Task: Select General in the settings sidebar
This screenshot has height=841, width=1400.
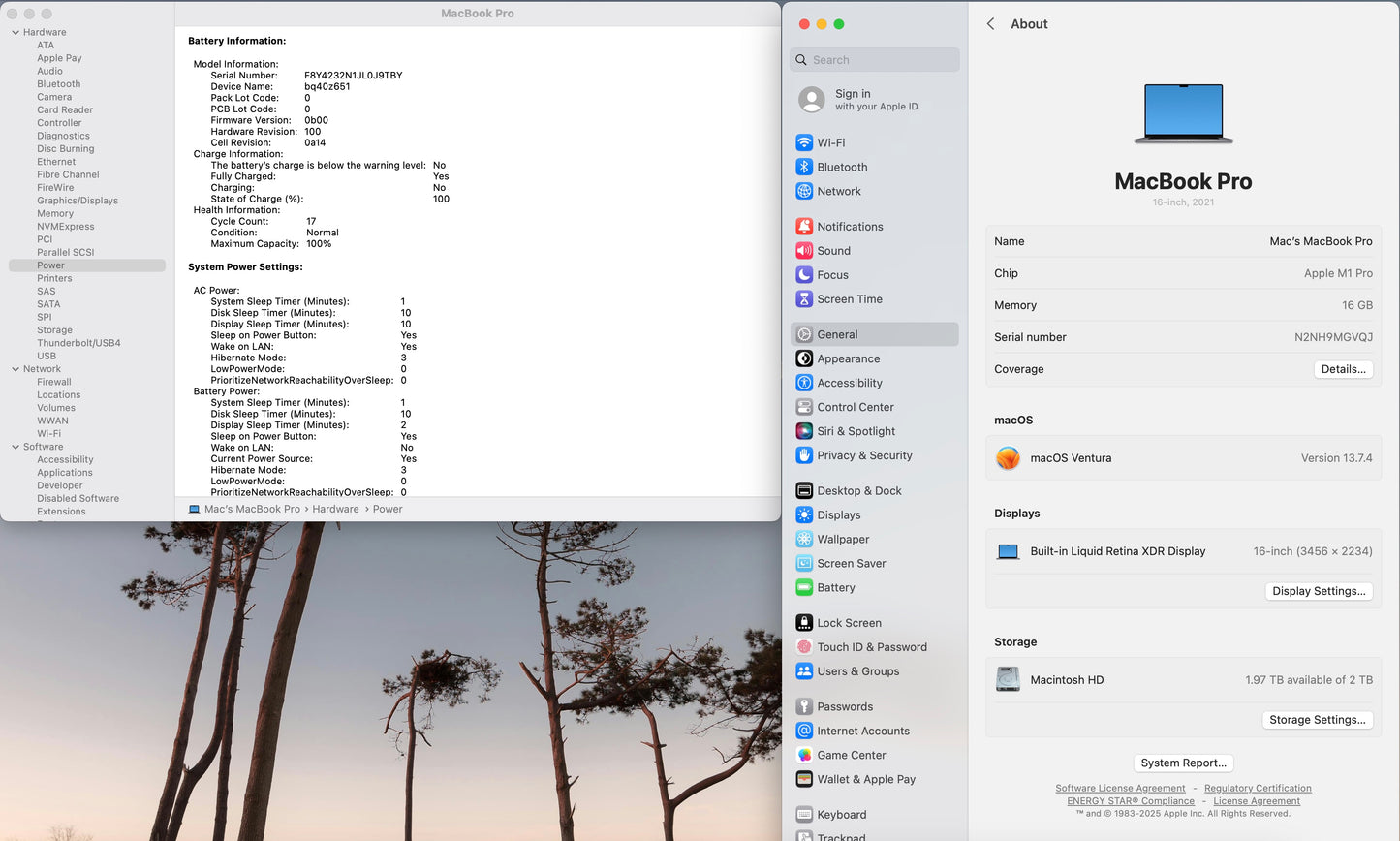Action: [x=875, y=334]
